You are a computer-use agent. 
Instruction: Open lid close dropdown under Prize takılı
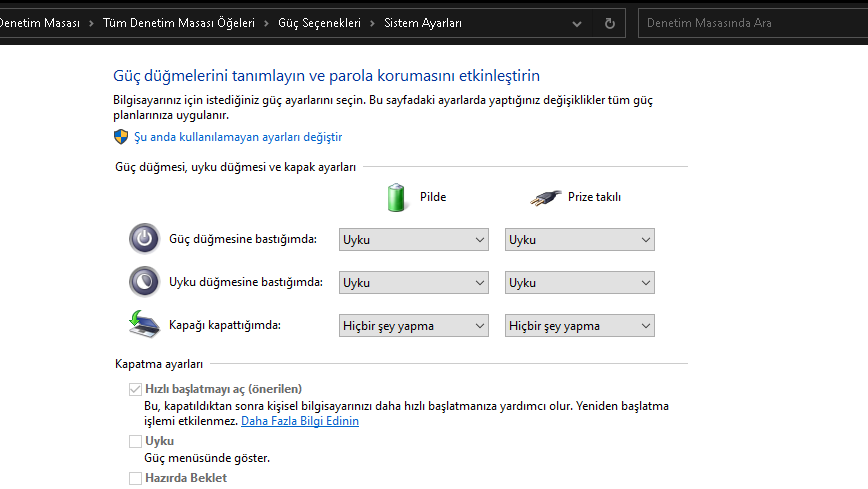click(580, 325)
